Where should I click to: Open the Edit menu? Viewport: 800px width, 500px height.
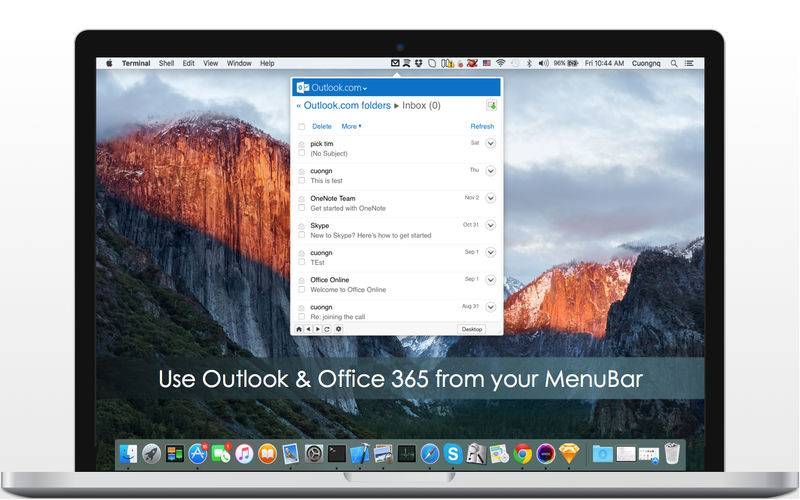pos(189,63)
